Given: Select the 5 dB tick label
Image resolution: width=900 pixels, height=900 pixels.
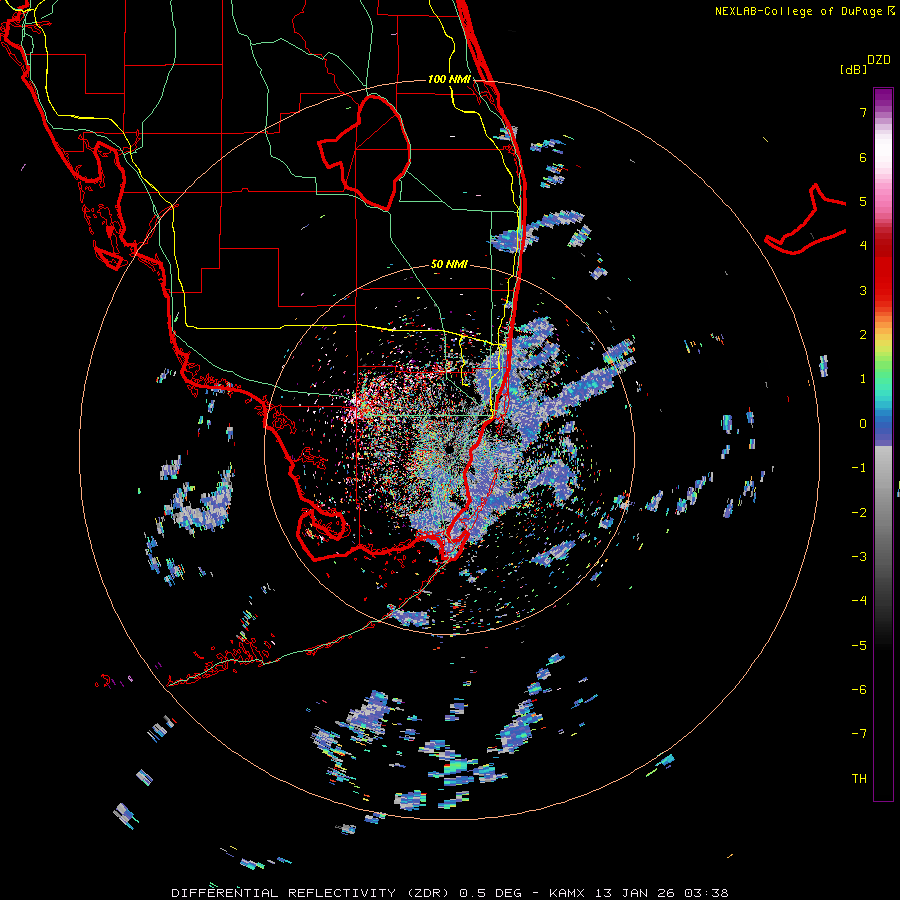Looking at the screenshot, I should [x=863, y=201].
